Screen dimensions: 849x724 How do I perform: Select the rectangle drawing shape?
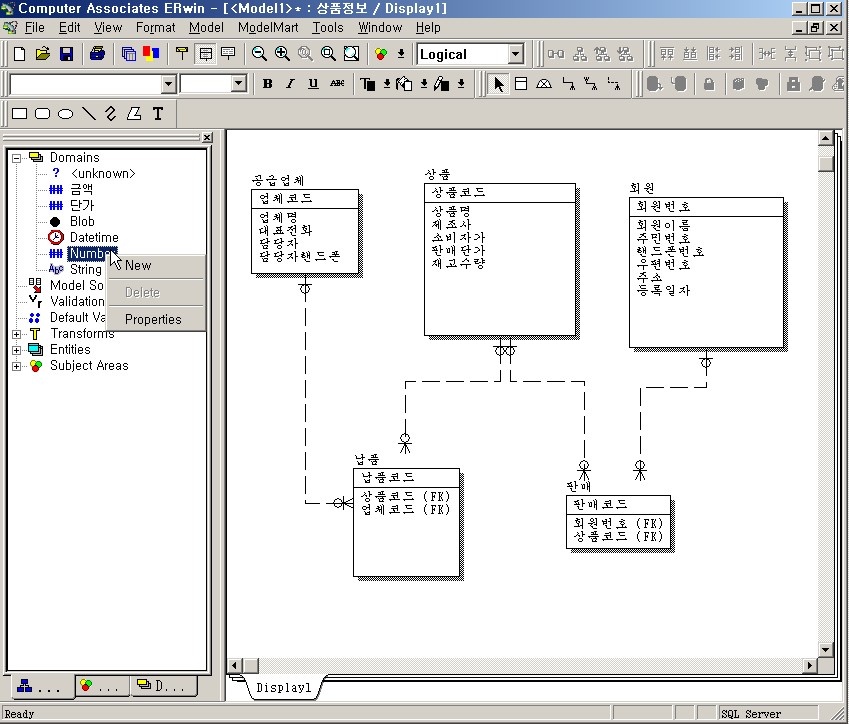pyautogui.click(x=19, y=114)
